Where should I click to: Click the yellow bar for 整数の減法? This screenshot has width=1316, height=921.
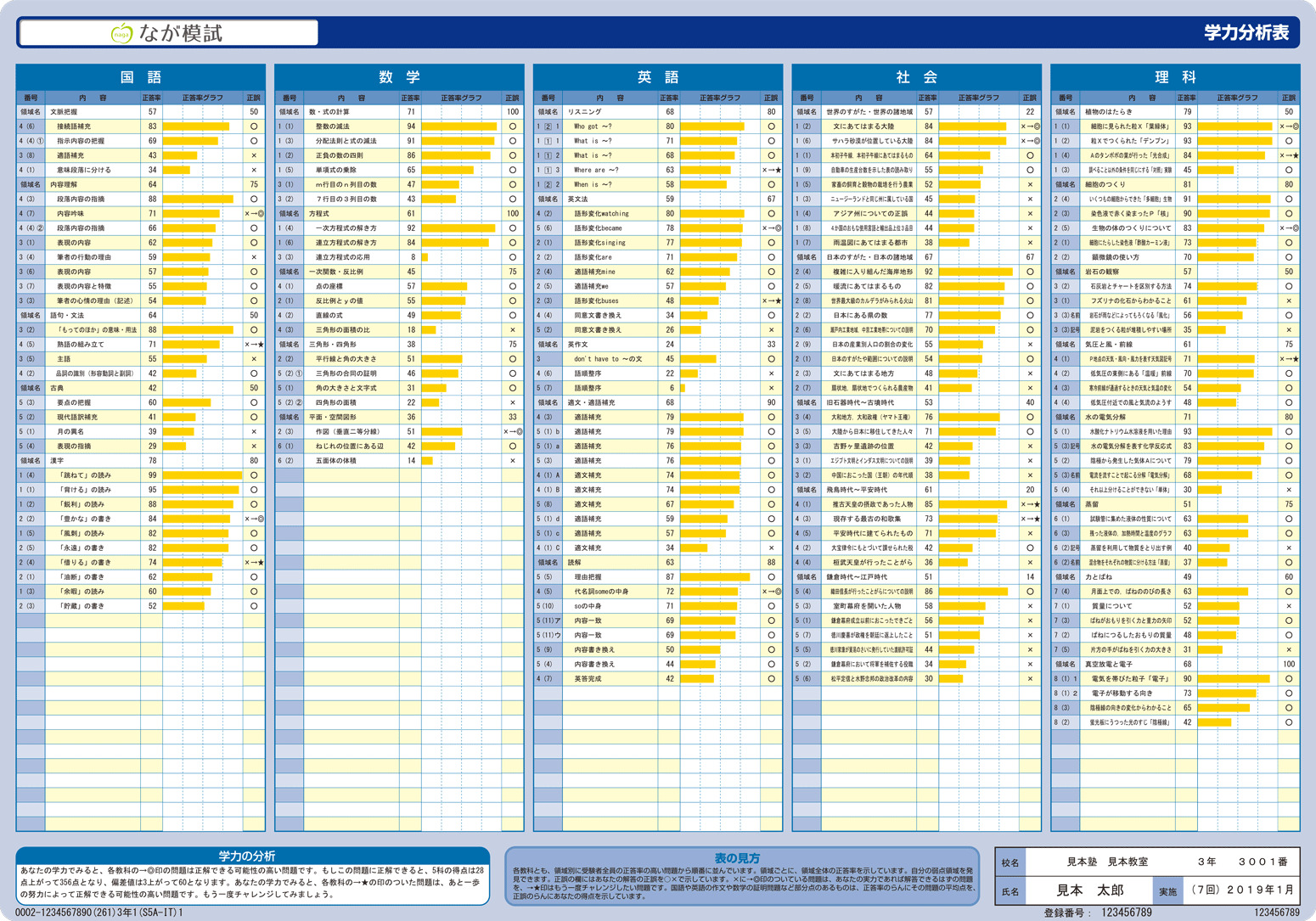tap(459, 126)
